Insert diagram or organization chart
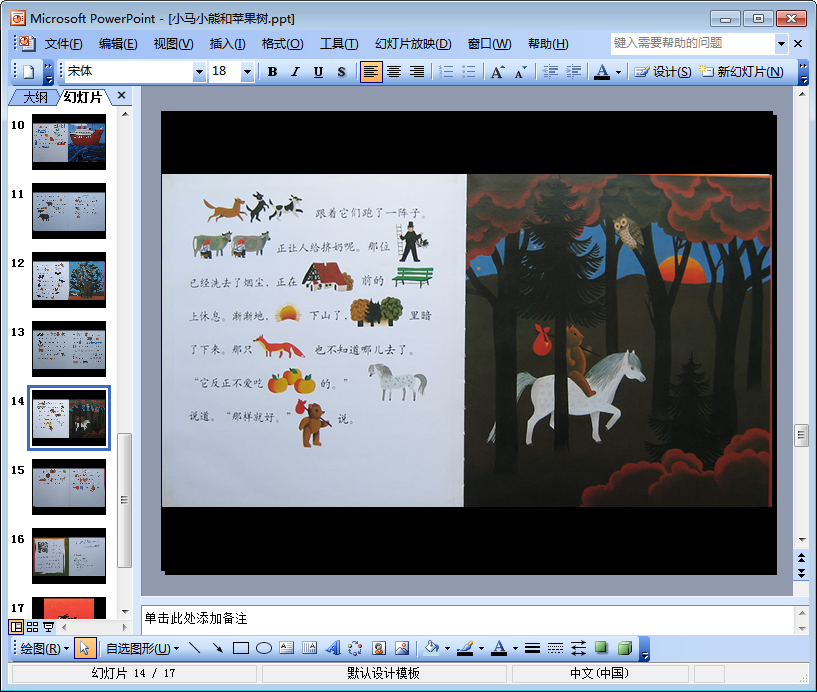 (x=355, y=648)
